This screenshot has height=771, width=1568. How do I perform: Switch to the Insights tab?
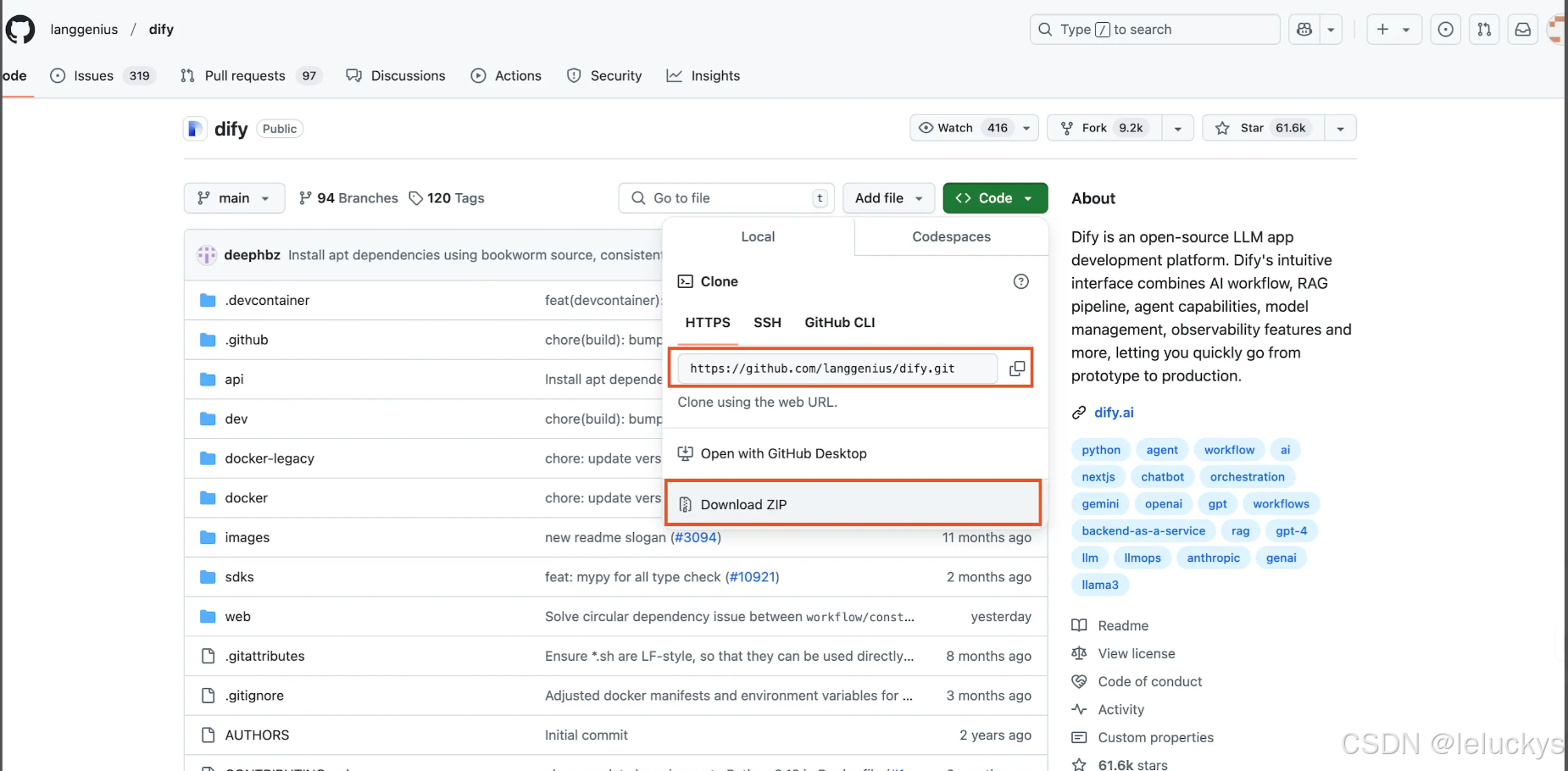[703, 75]
